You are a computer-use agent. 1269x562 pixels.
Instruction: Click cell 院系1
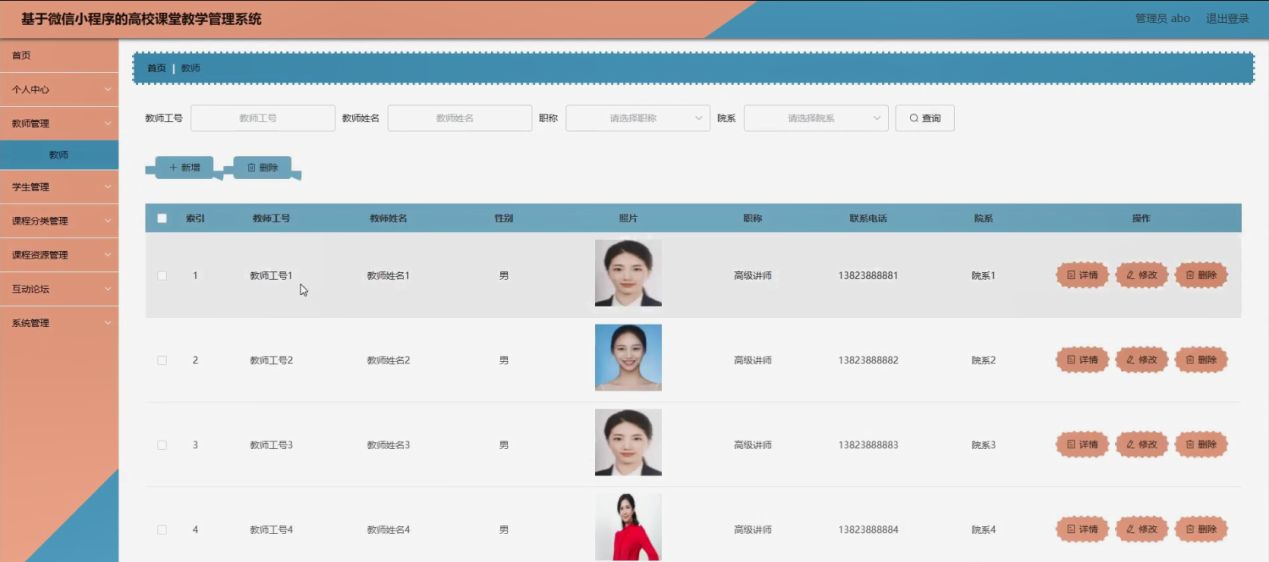click(x=984, y=275)
